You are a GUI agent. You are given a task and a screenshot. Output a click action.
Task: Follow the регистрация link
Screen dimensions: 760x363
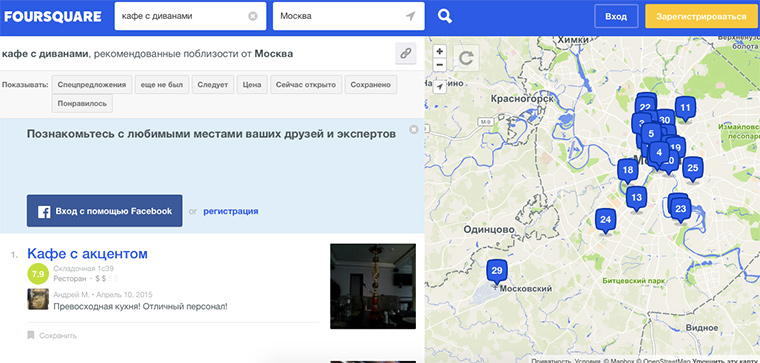point(231,211)
